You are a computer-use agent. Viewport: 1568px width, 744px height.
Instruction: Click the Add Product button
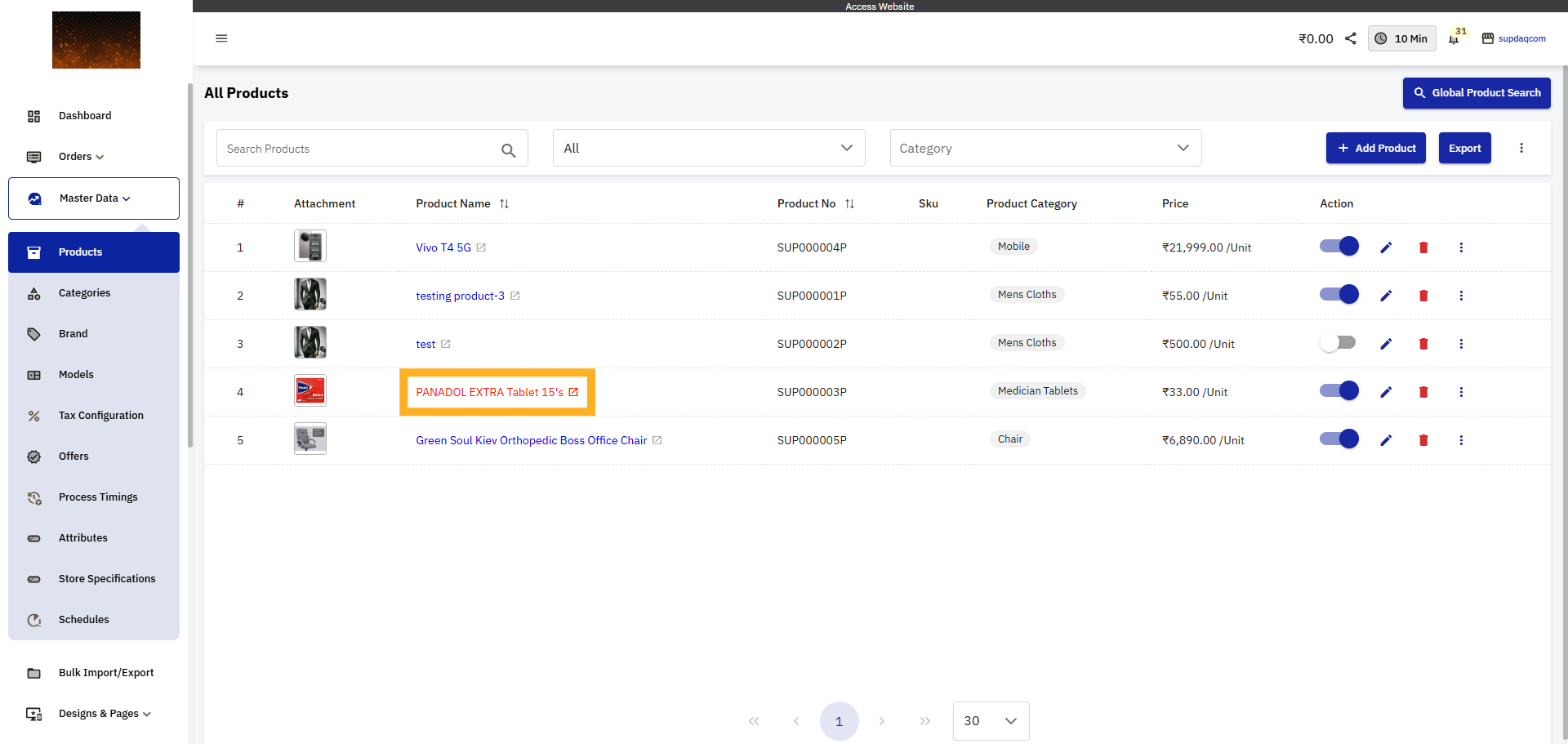[x=1375, y=148]
